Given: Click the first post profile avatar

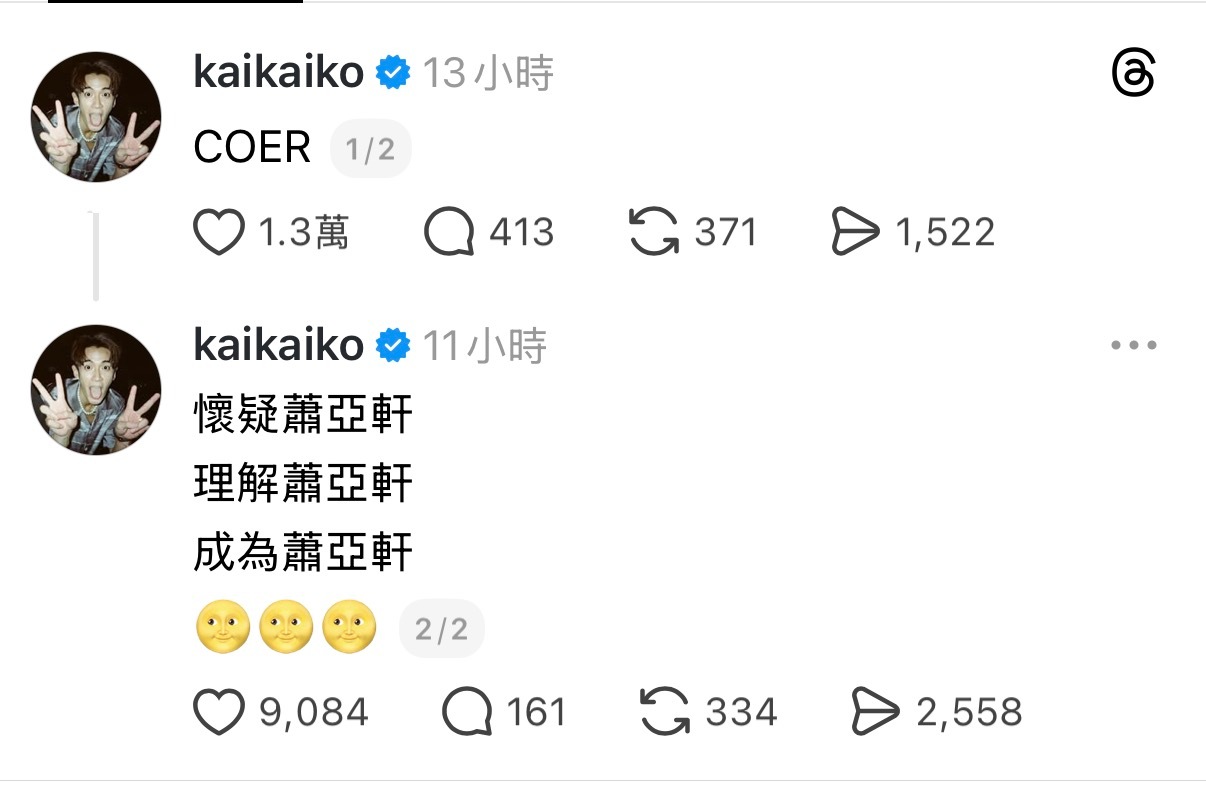Looking at the screenshot, I should [96, 117].
